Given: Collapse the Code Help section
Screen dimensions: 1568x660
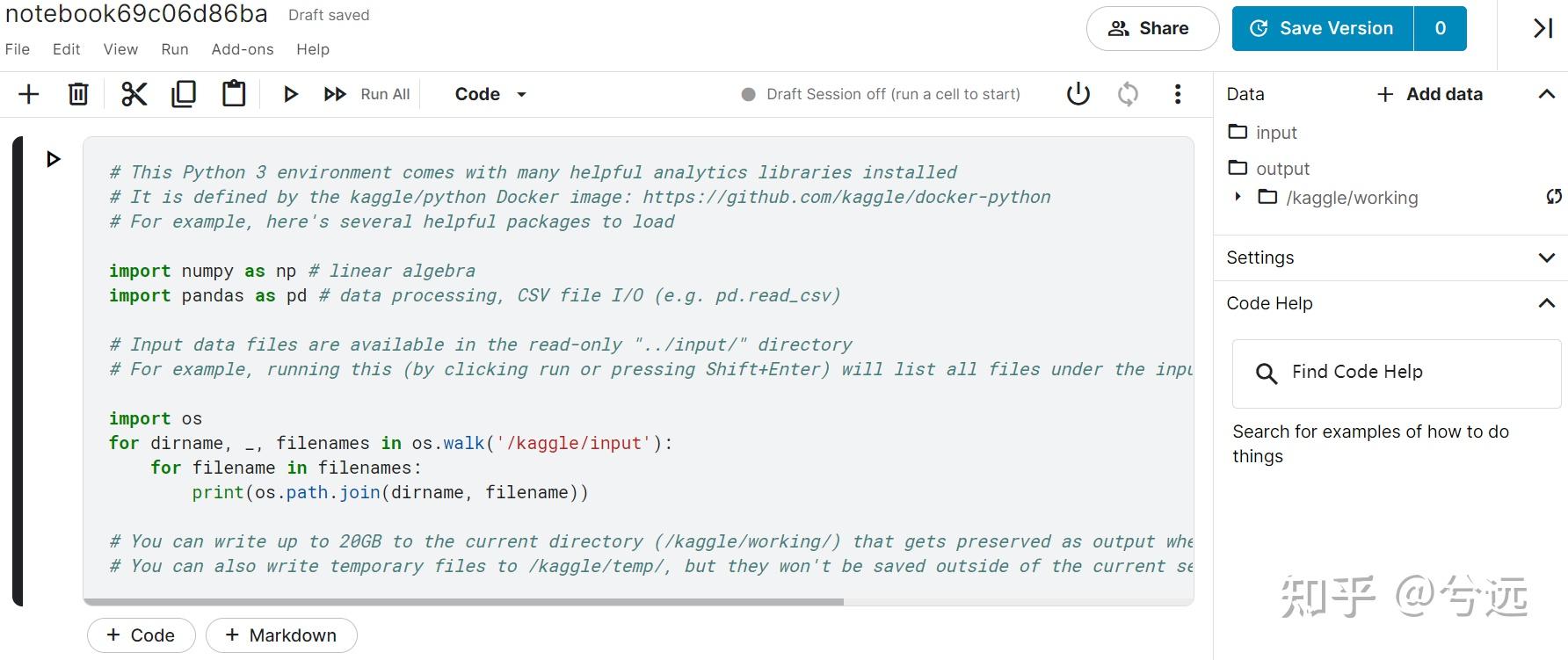Looking at the screenshot, I should click(x=1547, y=303).
